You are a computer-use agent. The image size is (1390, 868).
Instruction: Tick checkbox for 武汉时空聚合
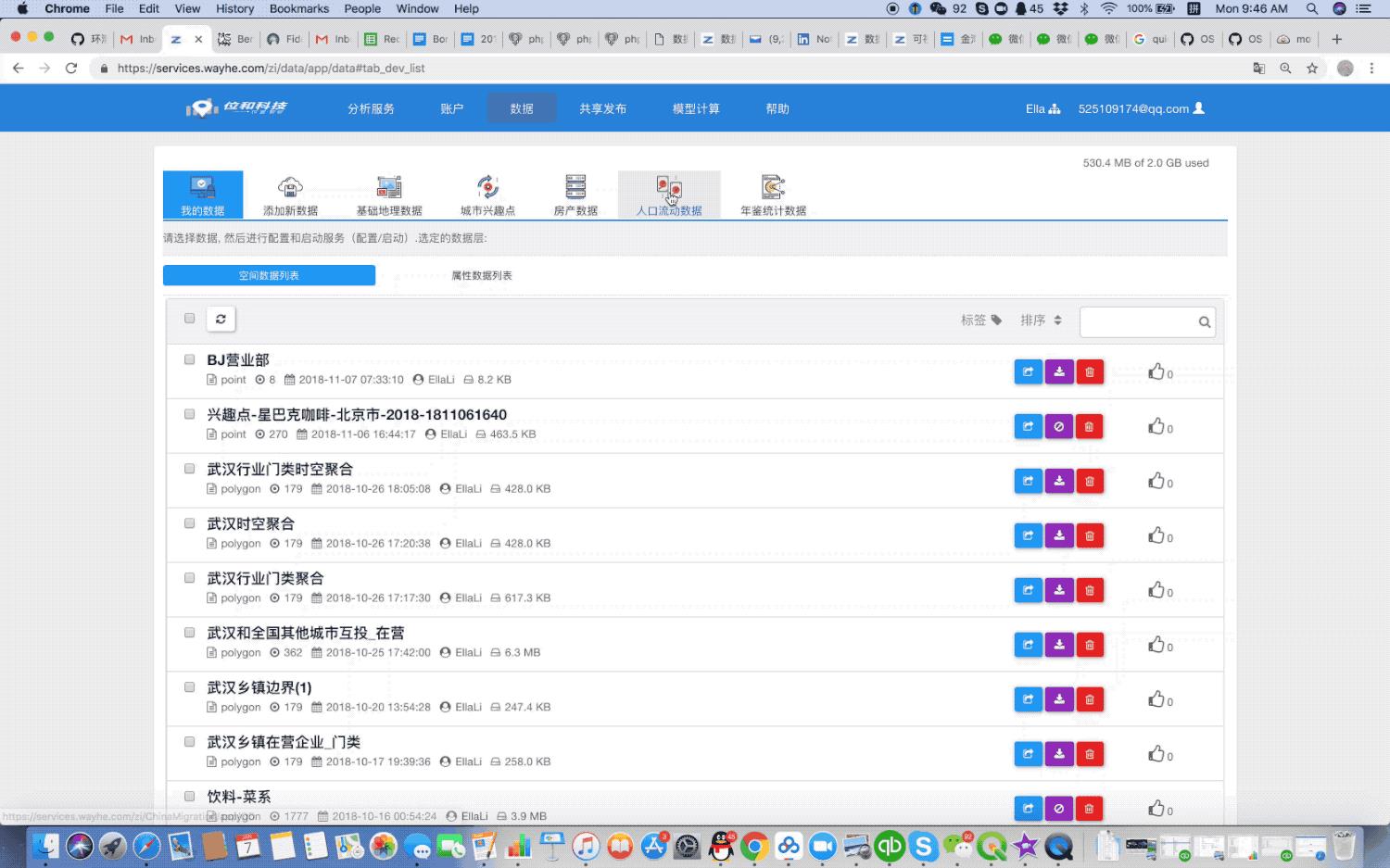click(189, 522)
